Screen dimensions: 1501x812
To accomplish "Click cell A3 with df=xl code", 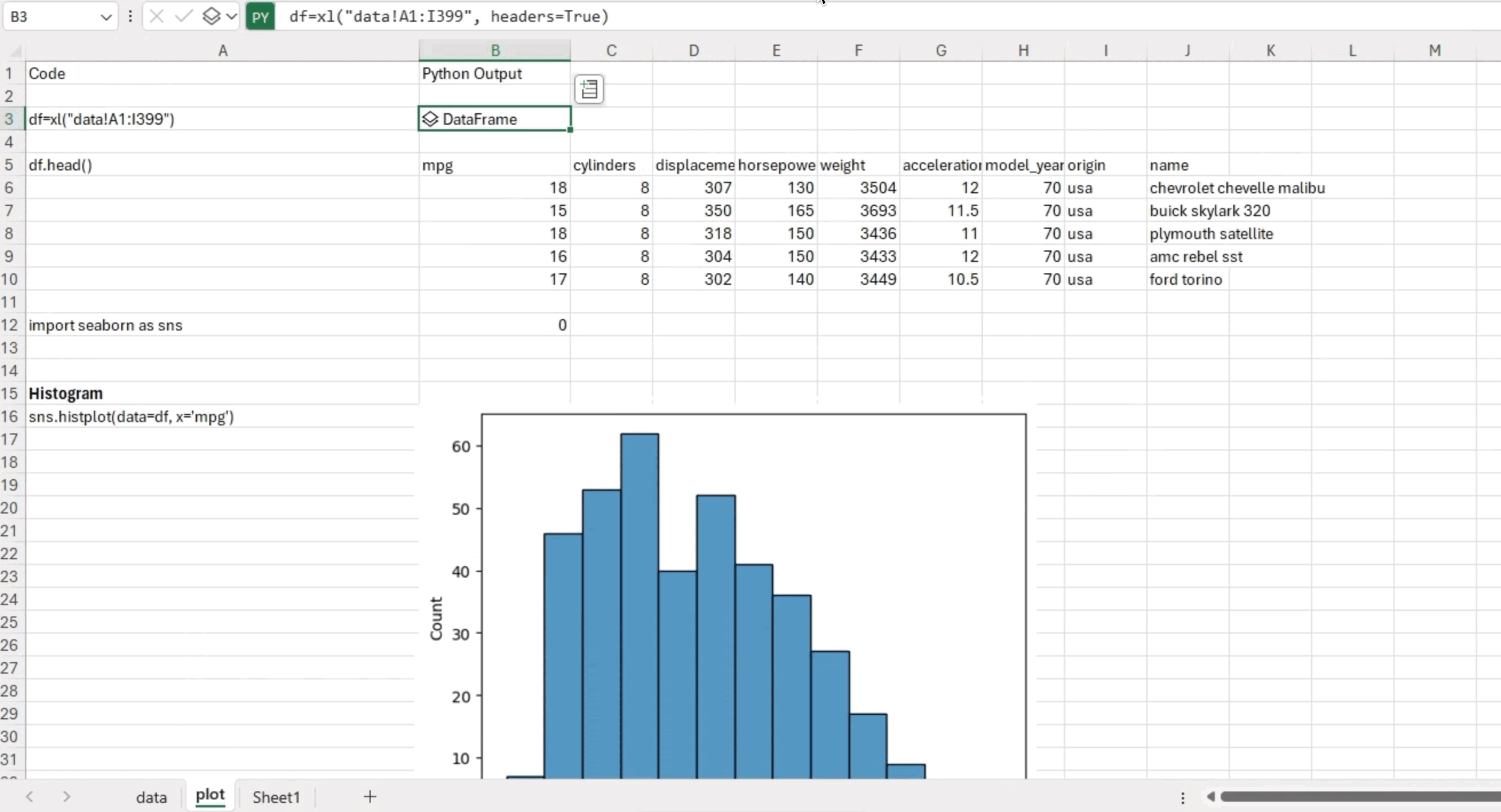I will (x=223, y=119).
